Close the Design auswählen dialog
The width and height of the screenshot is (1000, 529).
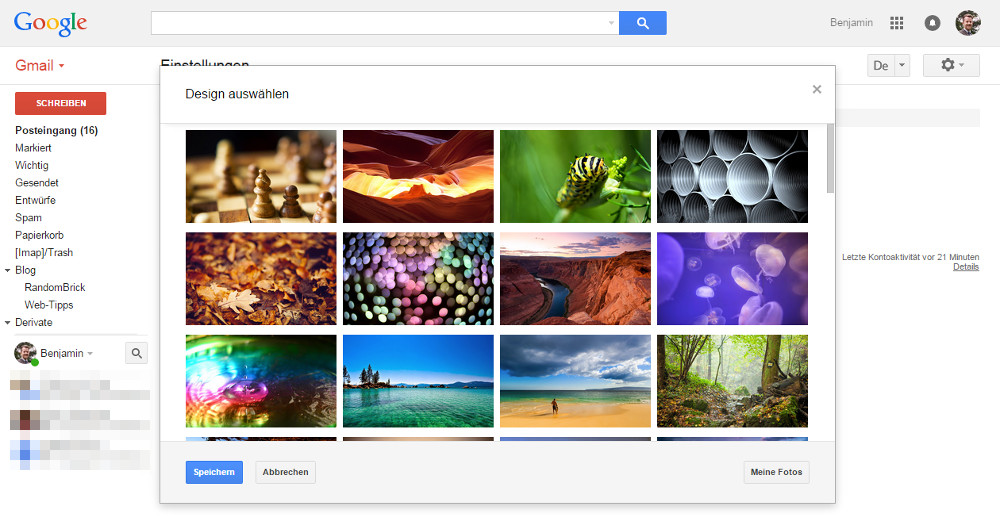pyautogui.click(x=816, y=90)
